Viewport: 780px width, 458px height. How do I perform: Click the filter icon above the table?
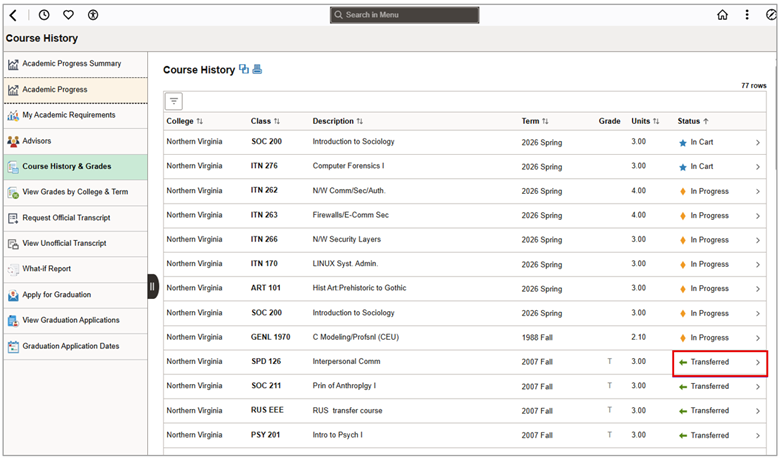[x=174, y=101]
